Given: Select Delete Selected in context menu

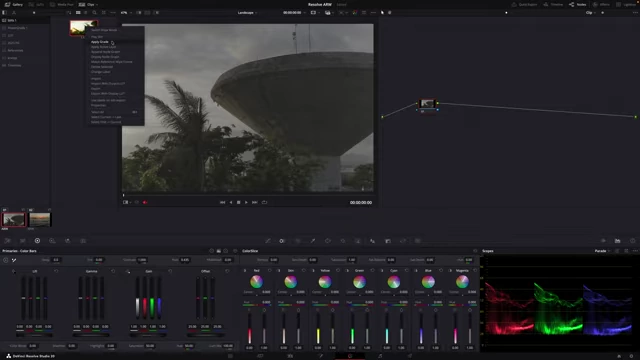Looking at the screenshot, I should tap(102, 67).
